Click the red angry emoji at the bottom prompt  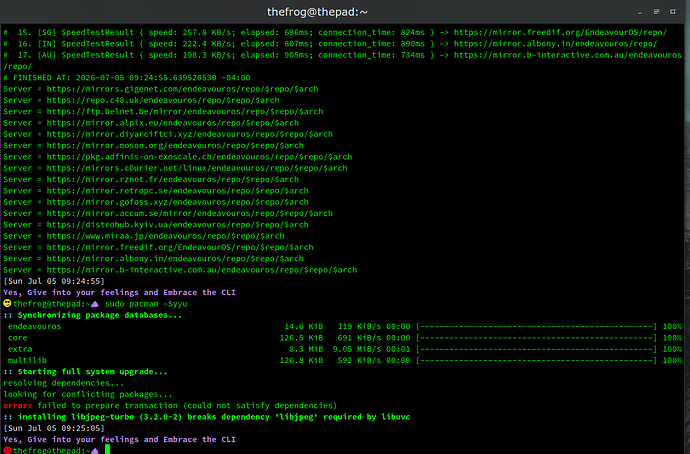point(7,450)
